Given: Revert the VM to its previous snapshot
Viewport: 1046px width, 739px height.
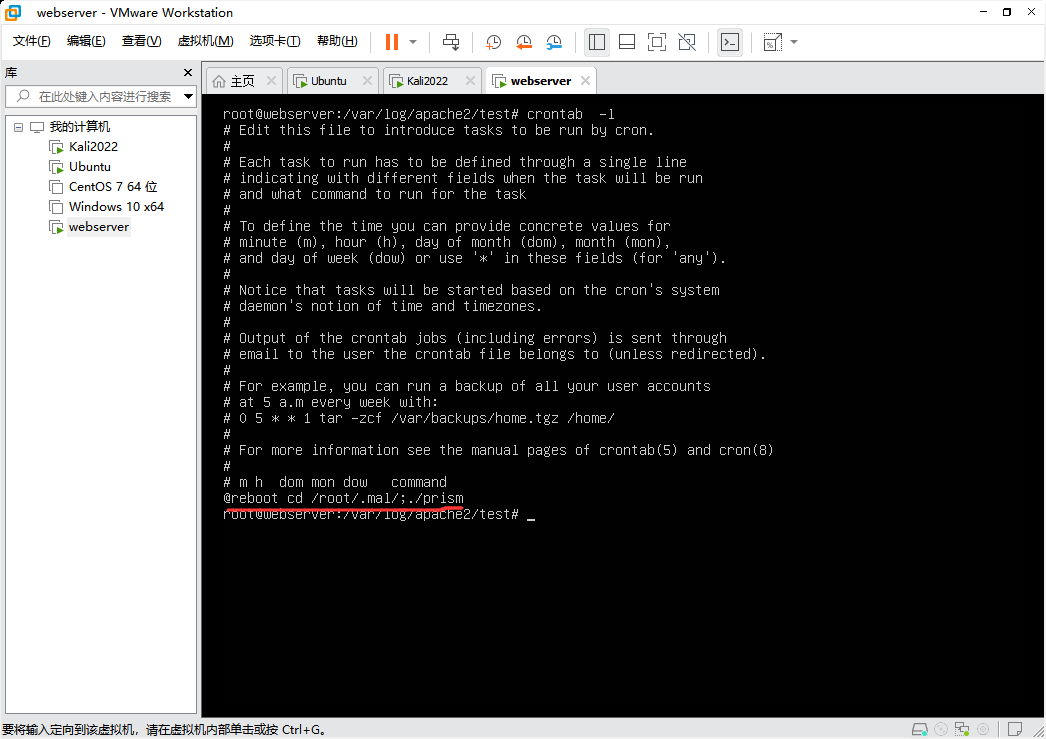Looking at the screenshot, I should [524, 42].
